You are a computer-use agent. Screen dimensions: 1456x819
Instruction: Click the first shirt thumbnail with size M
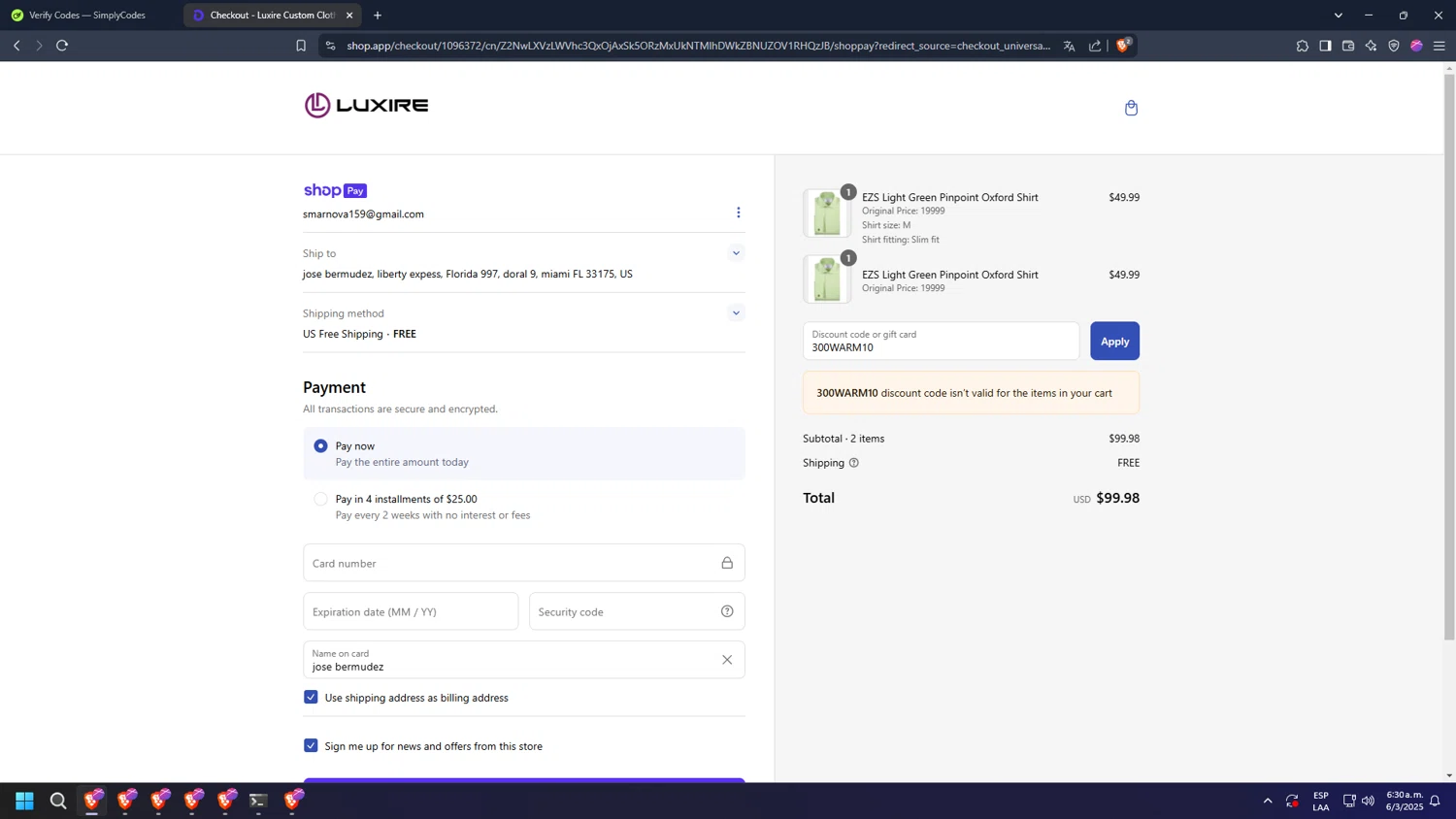(827, 213)
